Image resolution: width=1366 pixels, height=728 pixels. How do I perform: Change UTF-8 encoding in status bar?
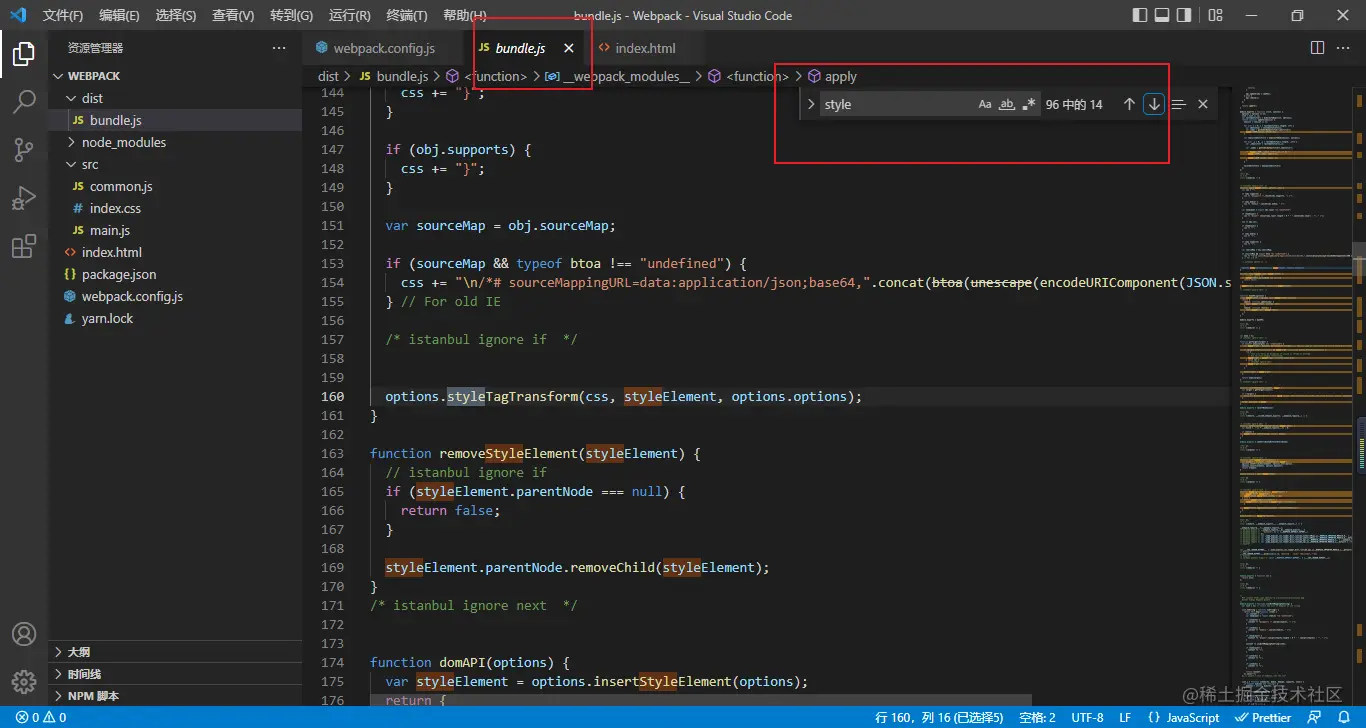pos(1087,717)
